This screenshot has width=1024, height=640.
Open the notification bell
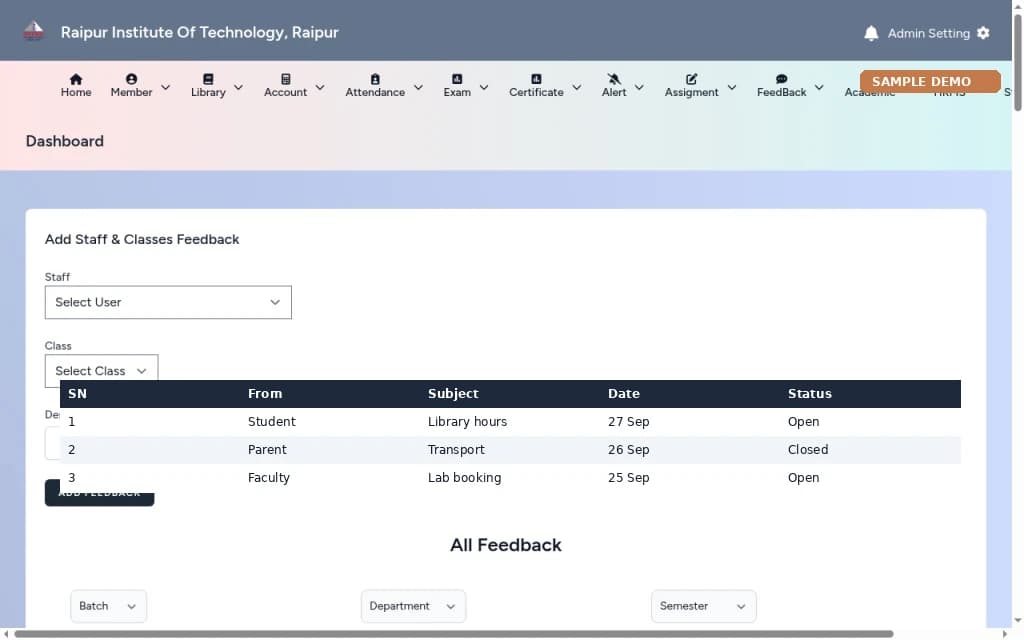coord(871,33)
